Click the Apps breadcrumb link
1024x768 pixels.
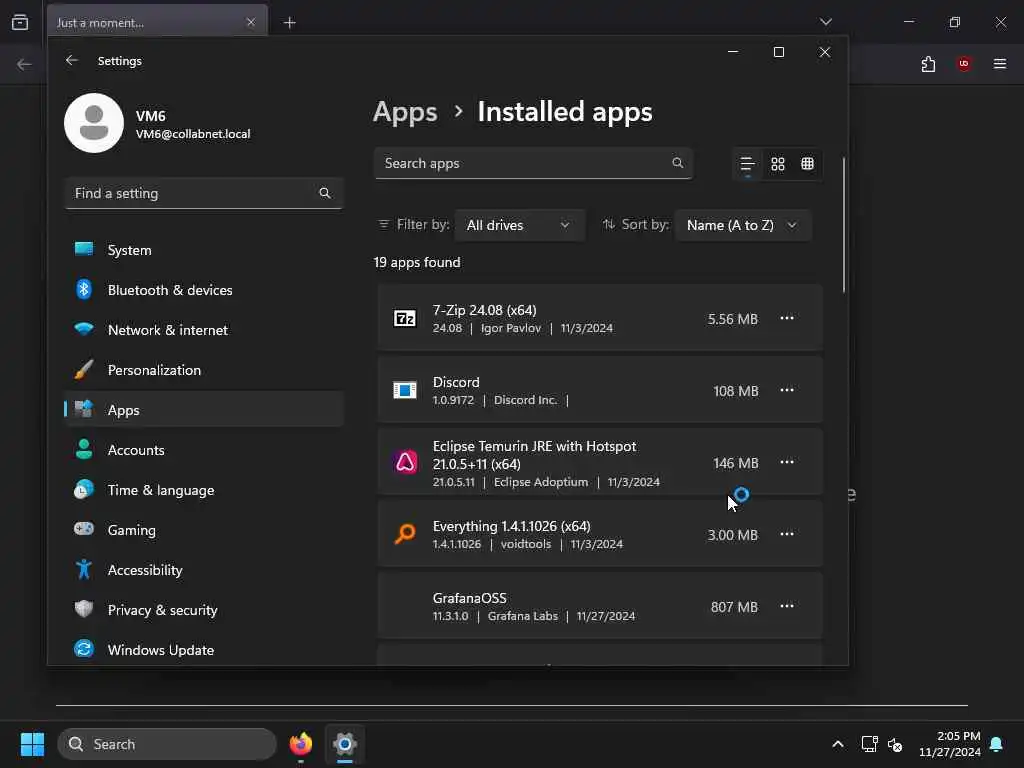click(x=405, y=112)
